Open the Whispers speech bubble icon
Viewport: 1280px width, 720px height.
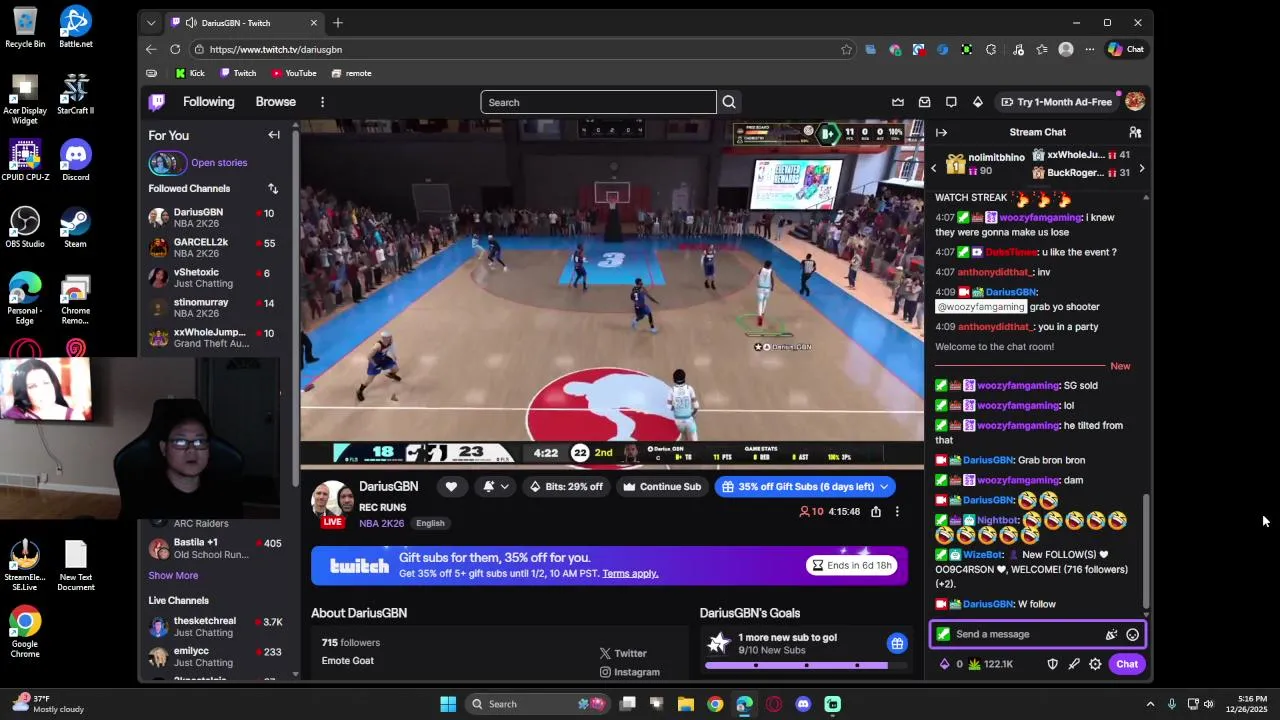pos(951,102)
